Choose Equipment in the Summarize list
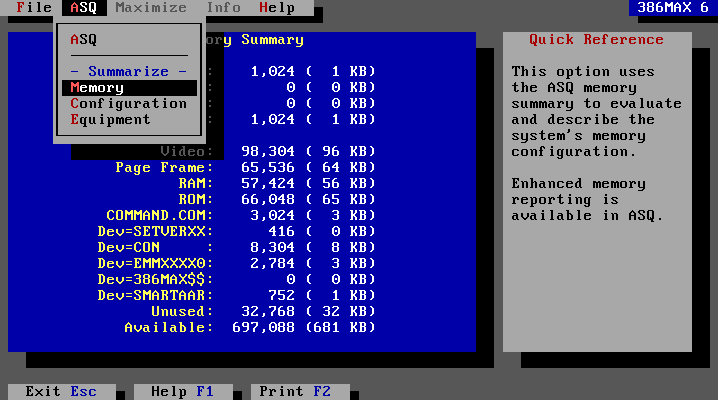 [x=110, y=120]
